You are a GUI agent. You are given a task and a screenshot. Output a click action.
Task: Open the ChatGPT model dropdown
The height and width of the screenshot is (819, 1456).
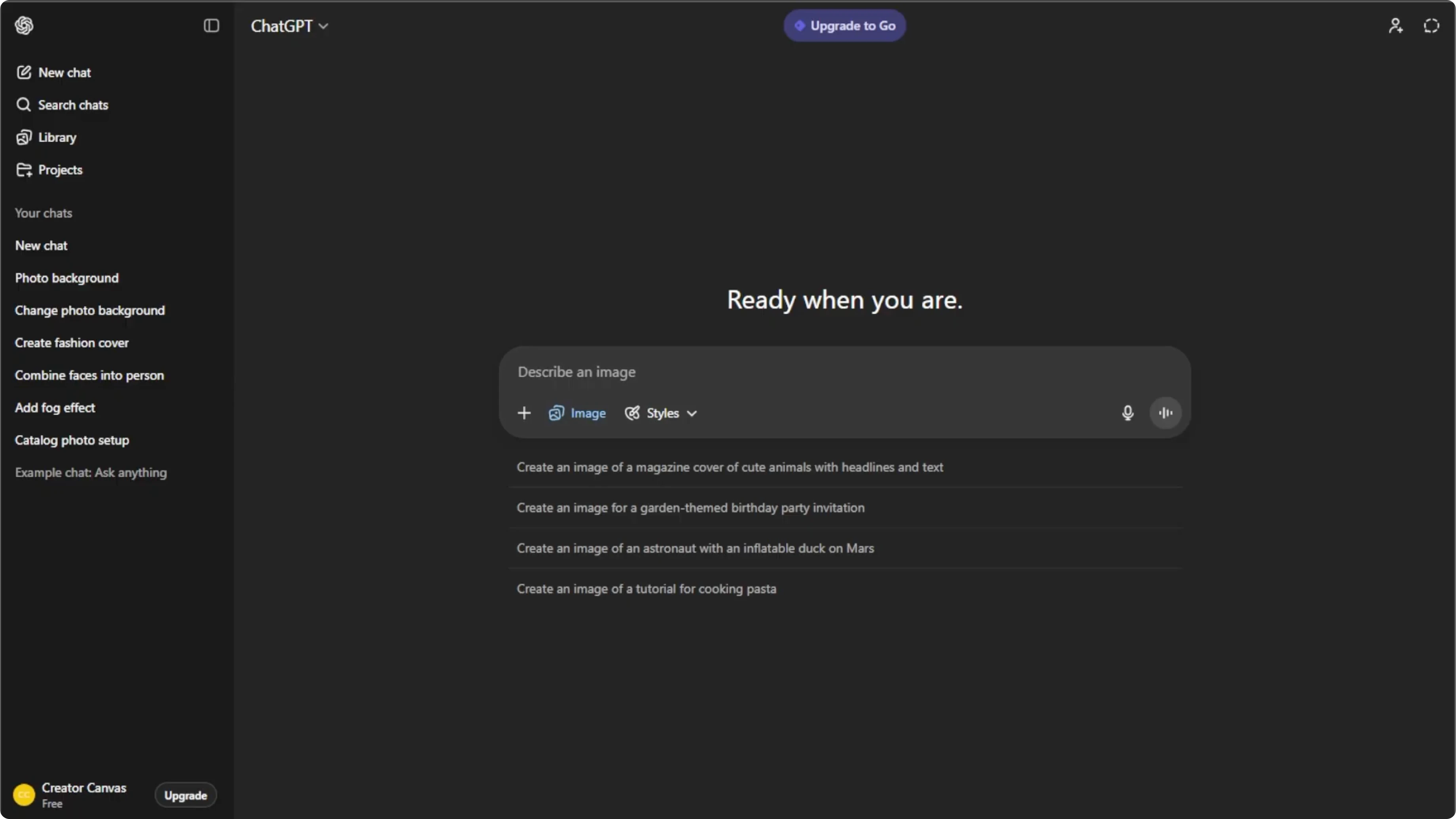(289, 26)
